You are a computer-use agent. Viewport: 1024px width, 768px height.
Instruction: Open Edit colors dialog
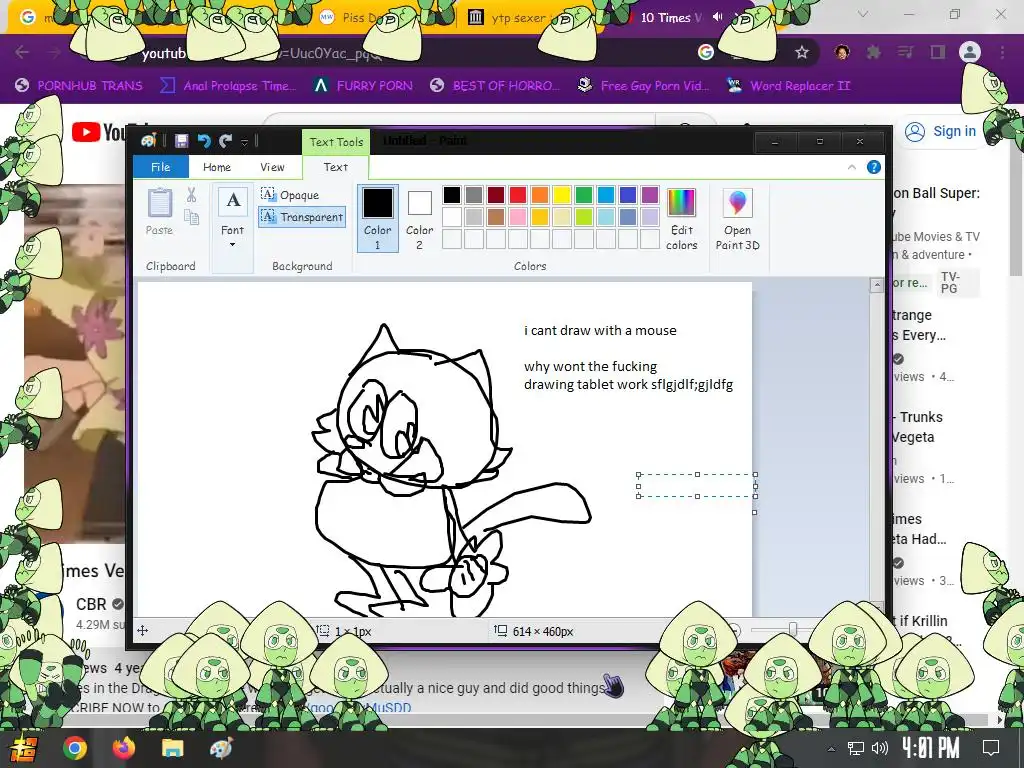pyautogui.click(x=681, y=219)
